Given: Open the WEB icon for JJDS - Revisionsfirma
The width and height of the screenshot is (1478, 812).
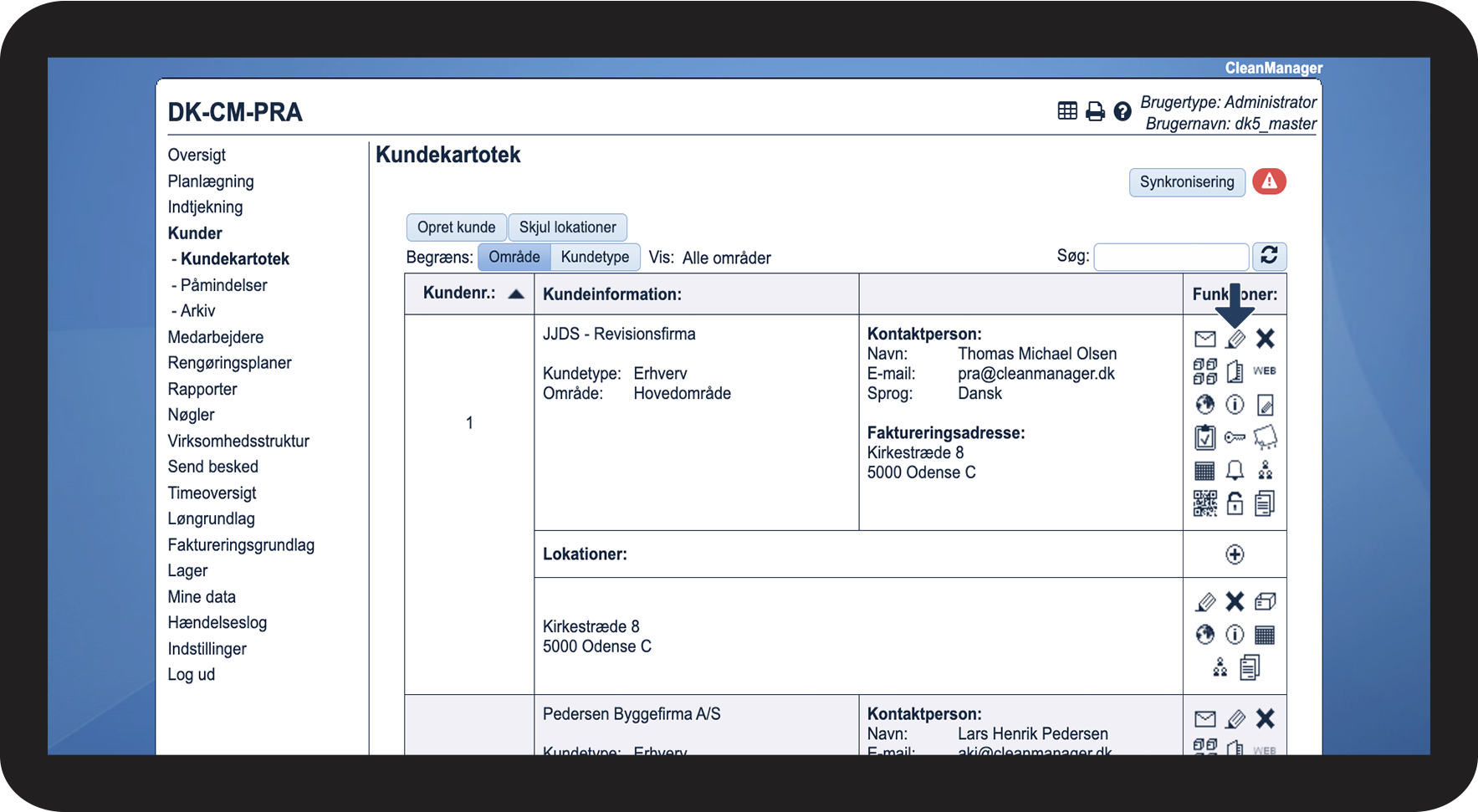Looking at the screenshot, I should [x=1265, y=370].
